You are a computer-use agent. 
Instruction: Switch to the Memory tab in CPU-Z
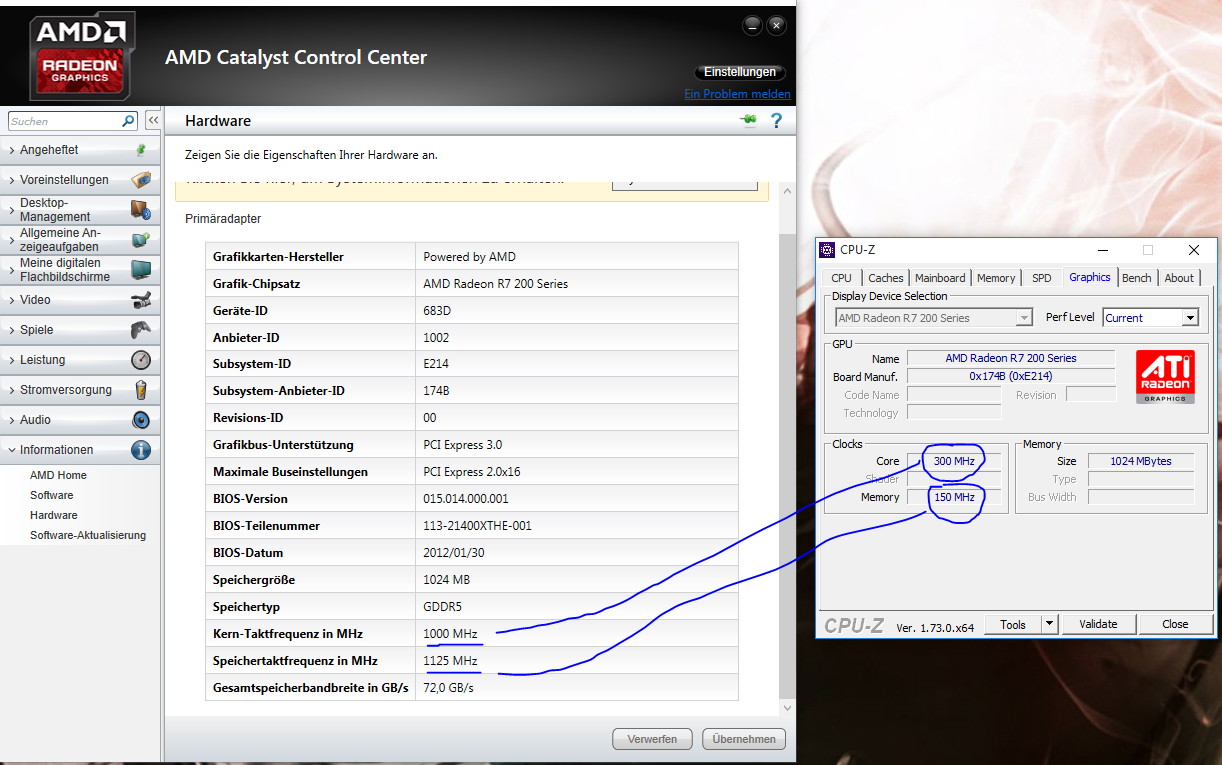coord(996,278)
